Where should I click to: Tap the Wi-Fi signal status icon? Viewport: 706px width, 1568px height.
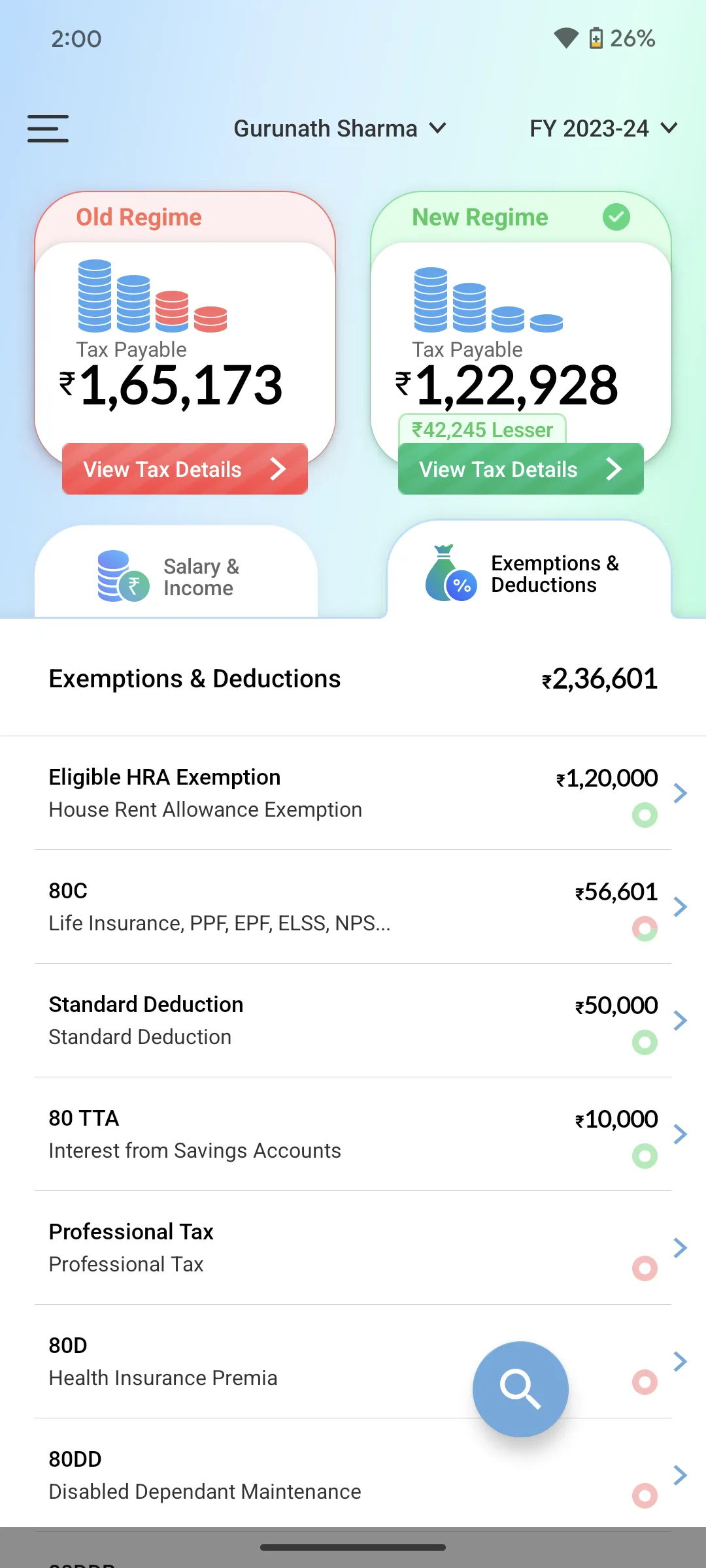pyautogui.click(x=566, y=39)
